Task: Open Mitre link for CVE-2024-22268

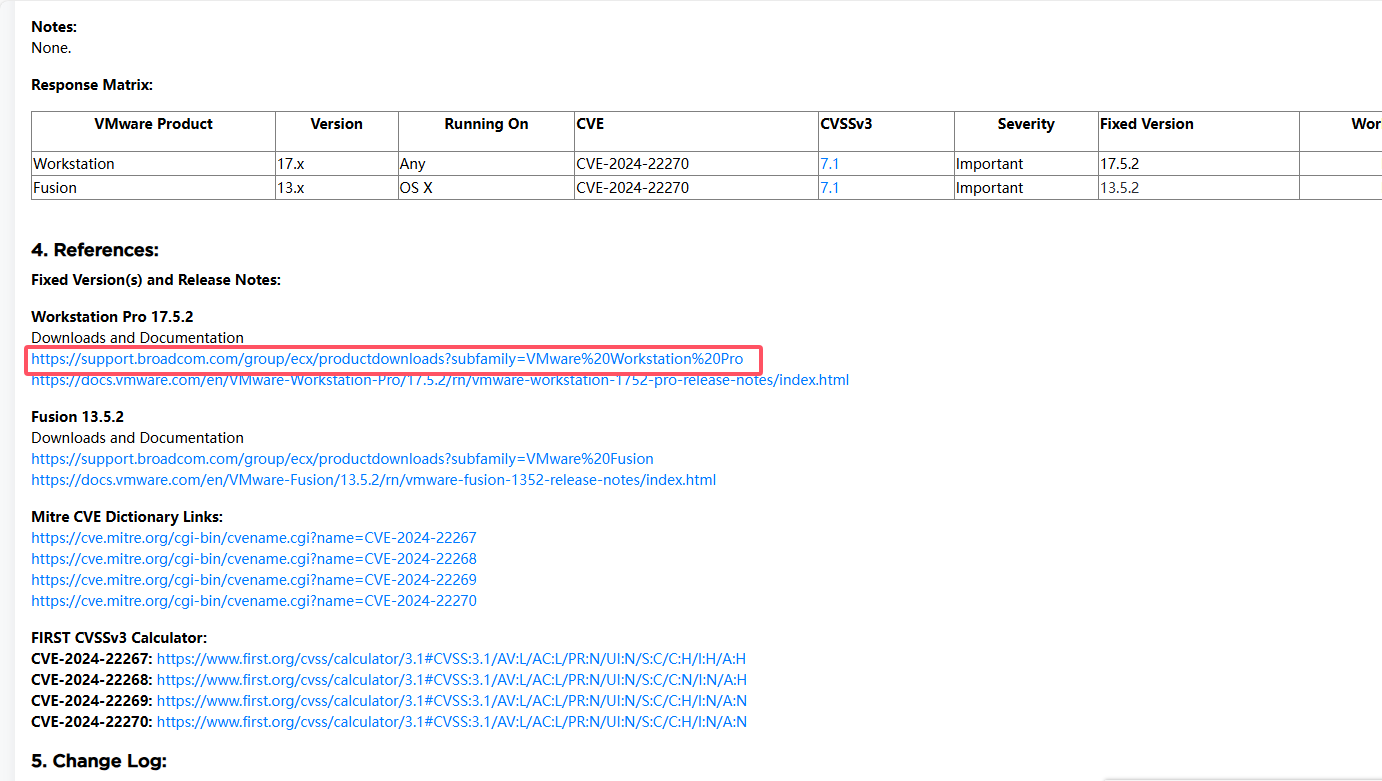Action: coord(254,559)
